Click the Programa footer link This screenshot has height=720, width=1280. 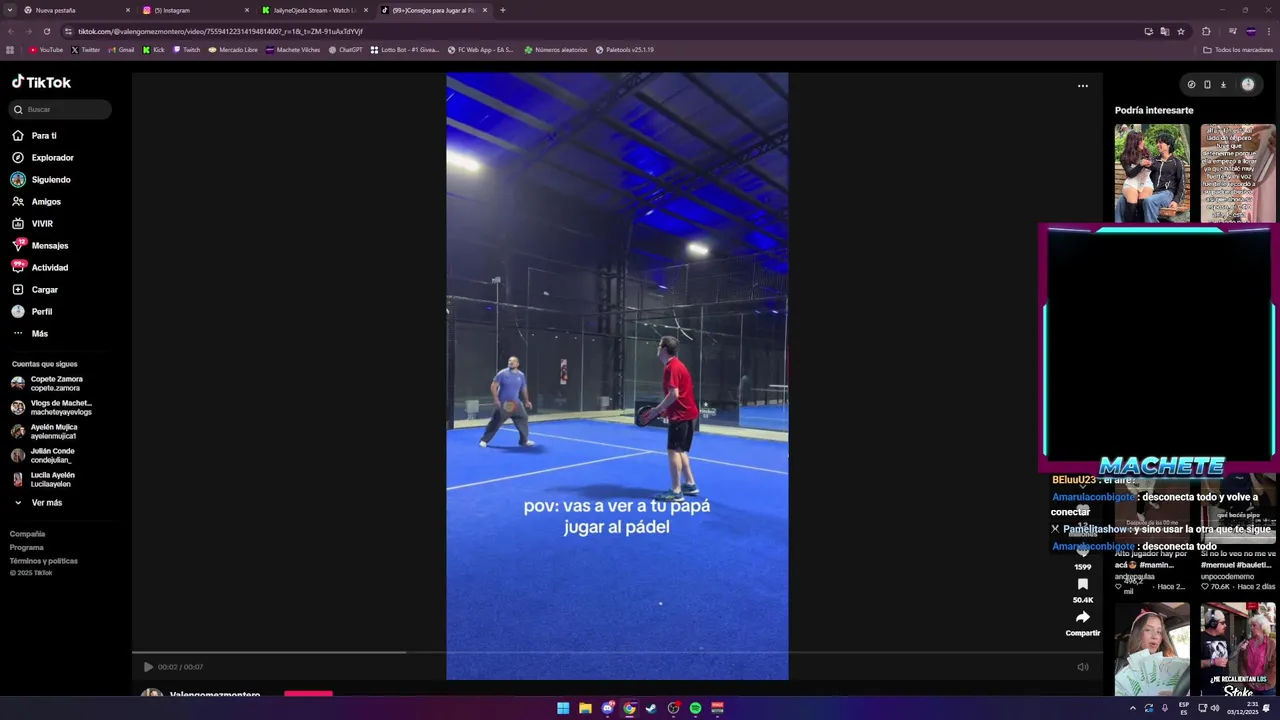(x=27, y=547)
